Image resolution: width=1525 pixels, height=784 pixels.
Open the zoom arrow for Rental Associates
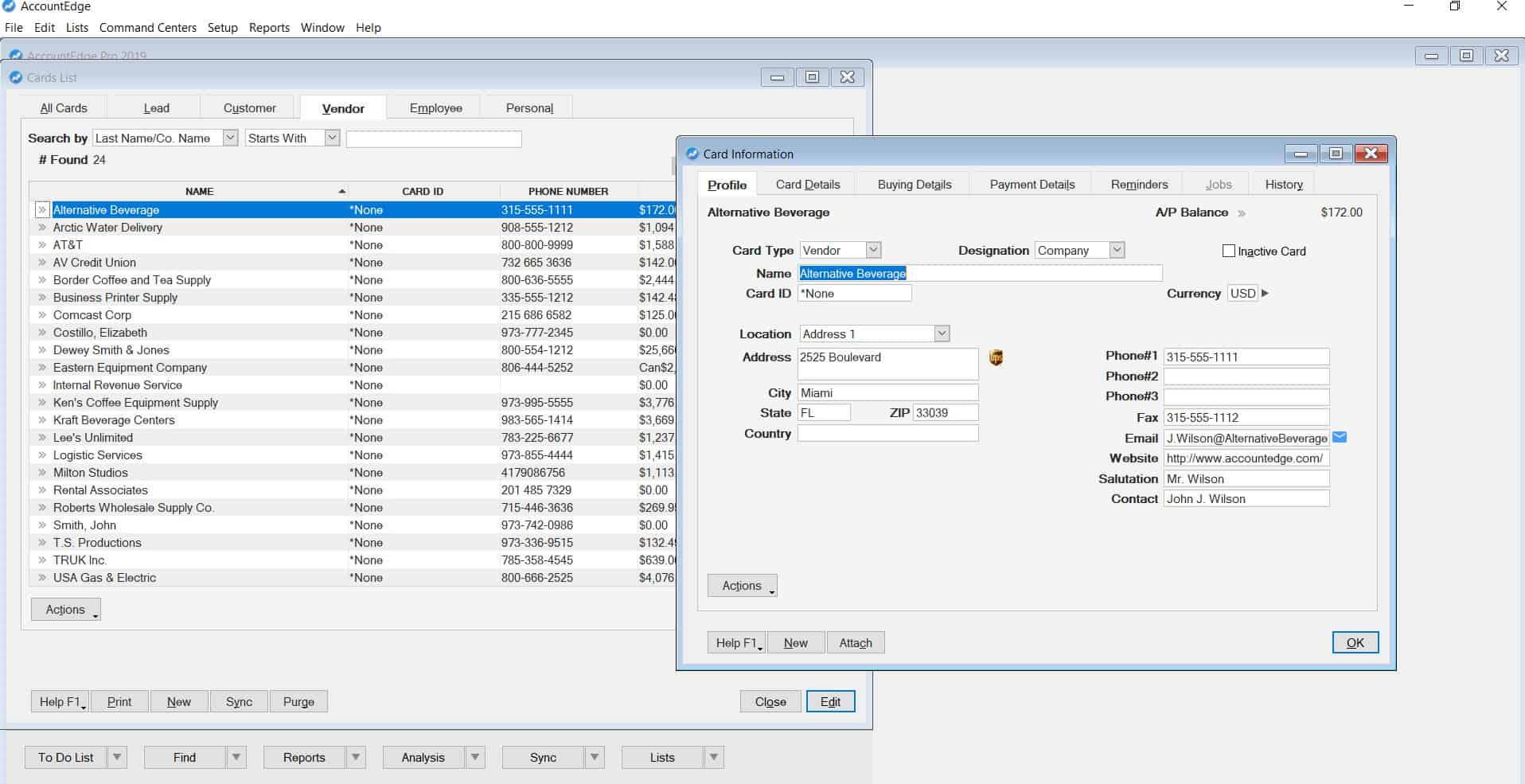coord(42,490)
